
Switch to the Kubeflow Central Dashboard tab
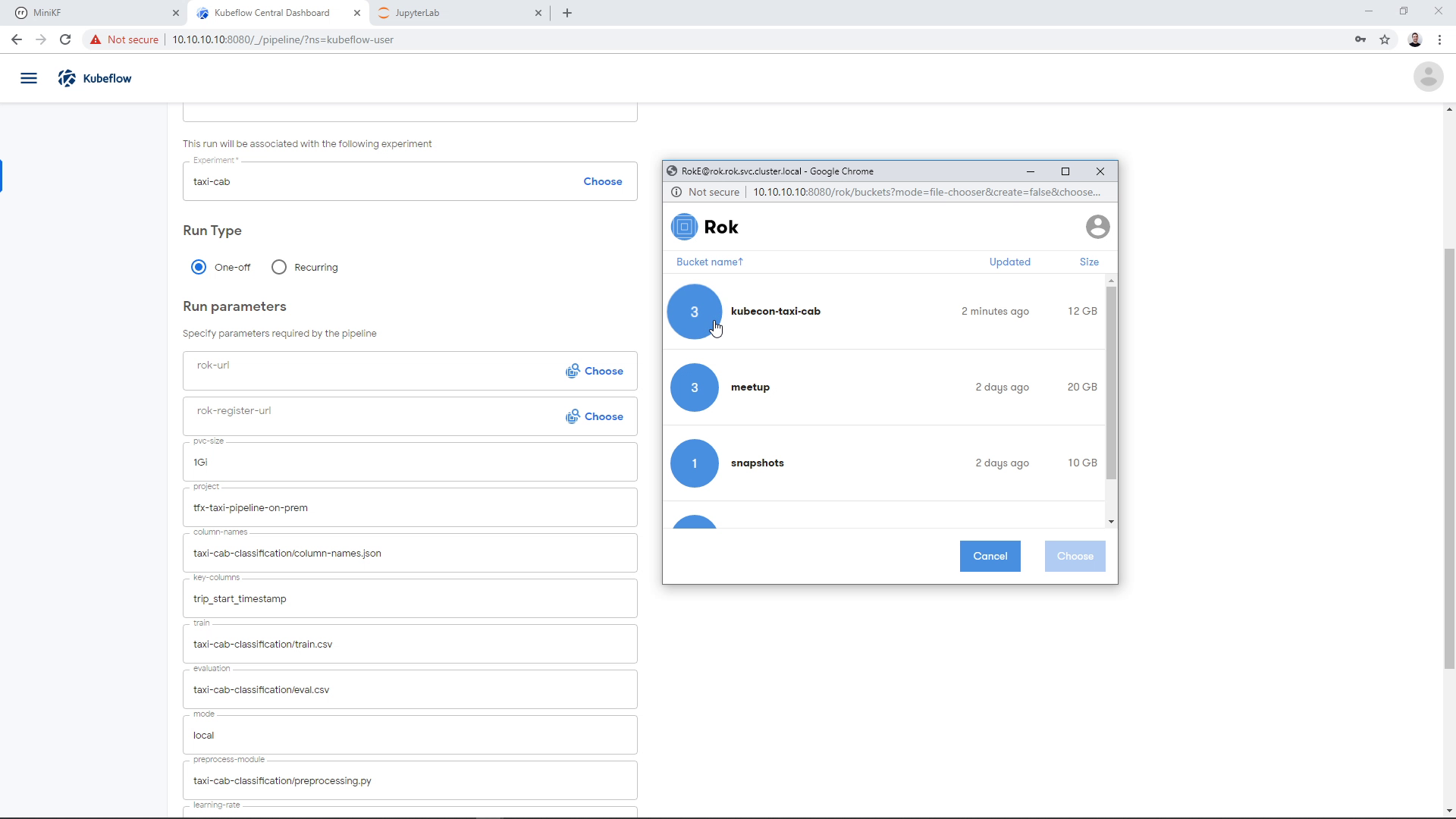coord(278,13)
